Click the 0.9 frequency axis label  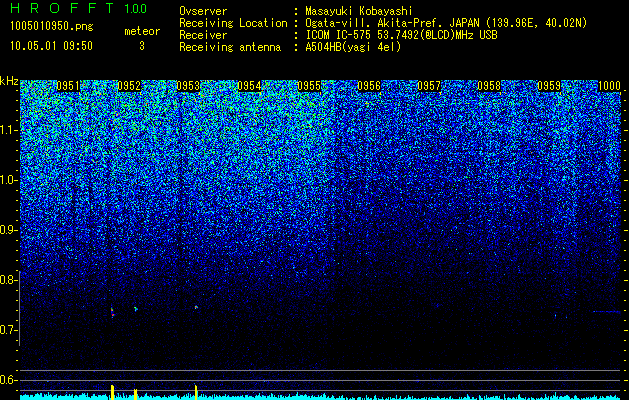tap(7, 230)
